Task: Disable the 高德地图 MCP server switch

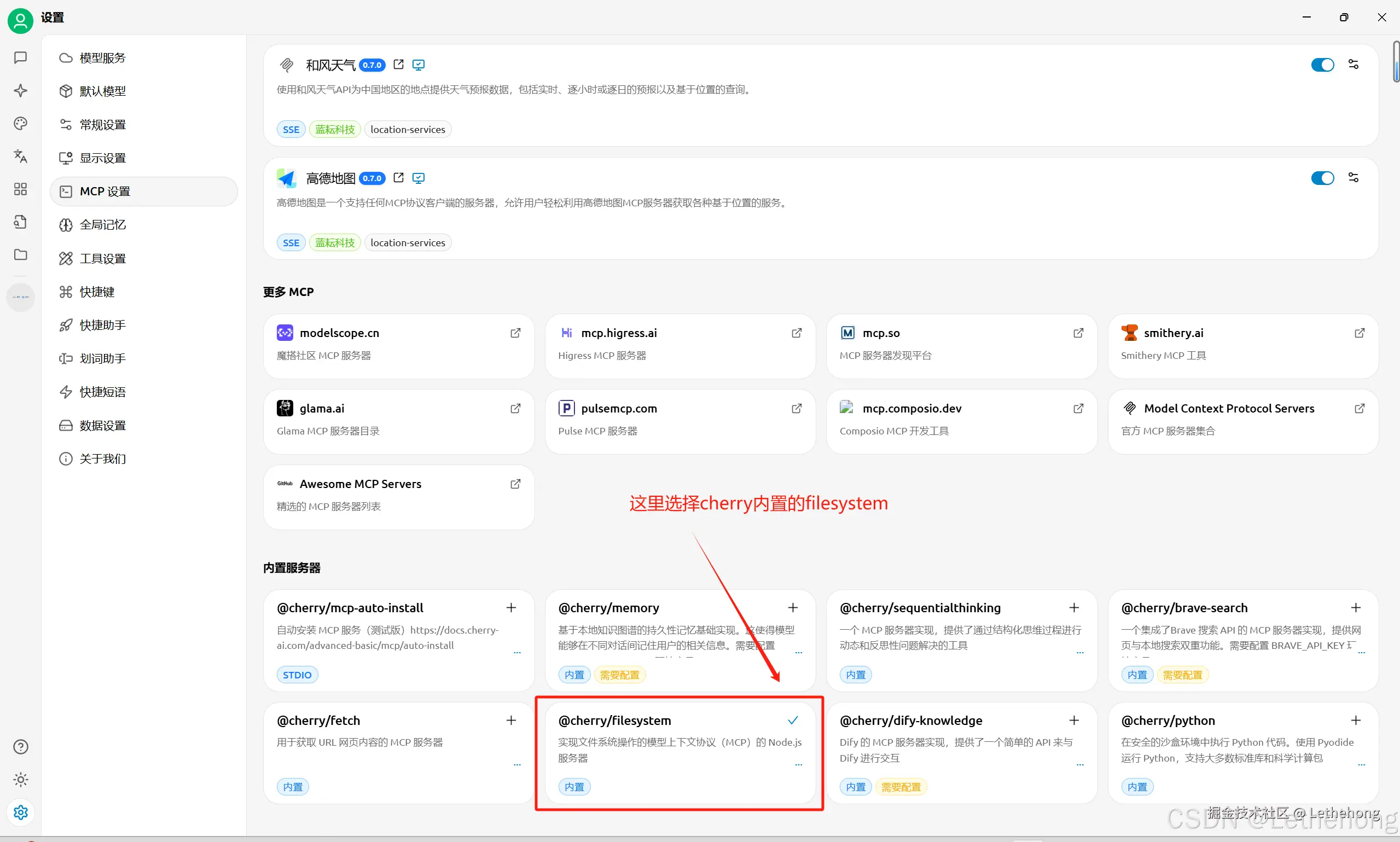Action: [1322, 178]
